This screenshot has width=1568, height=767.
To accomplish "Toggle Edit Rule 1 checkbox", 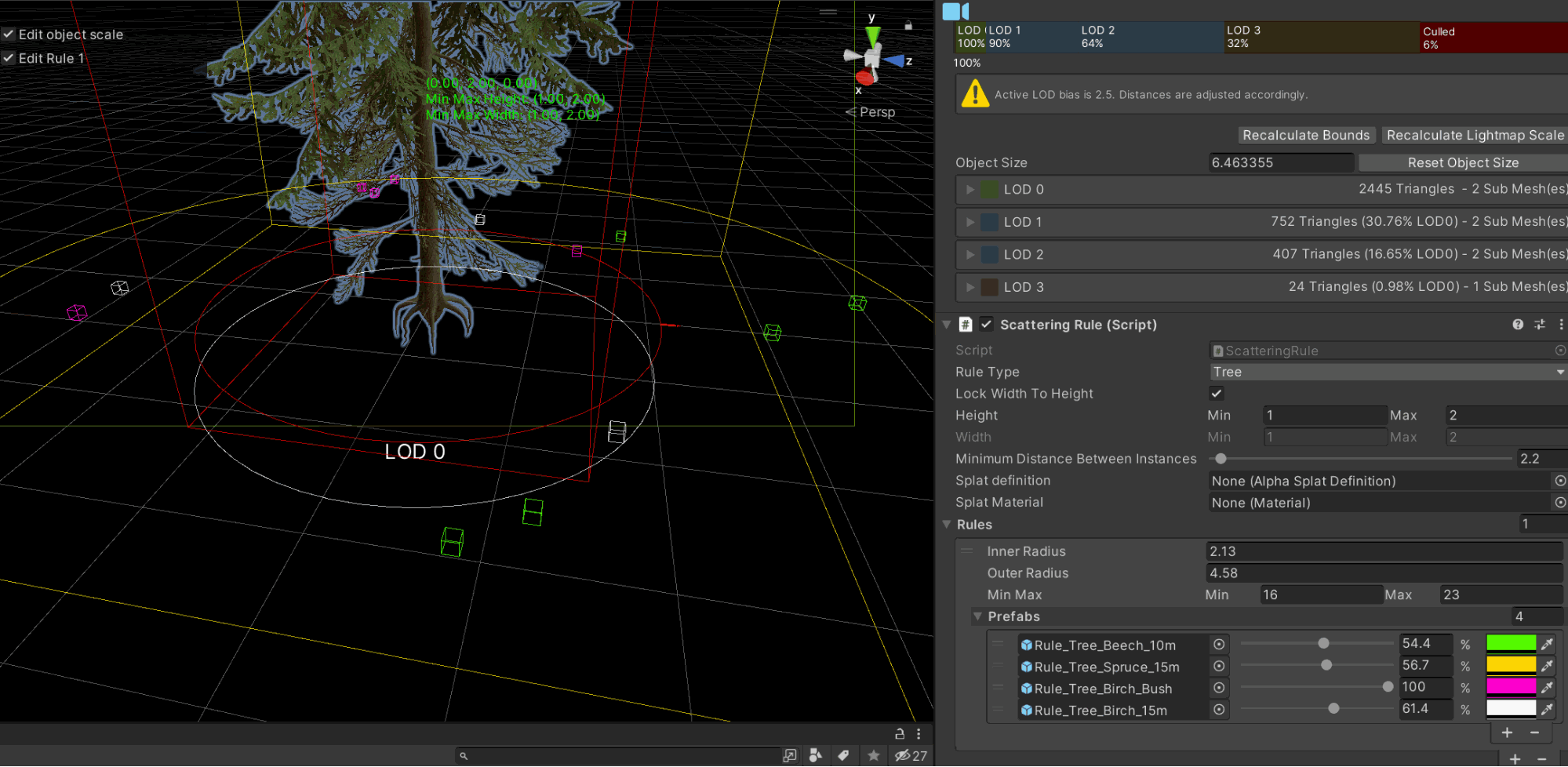I will coord(9,58).
